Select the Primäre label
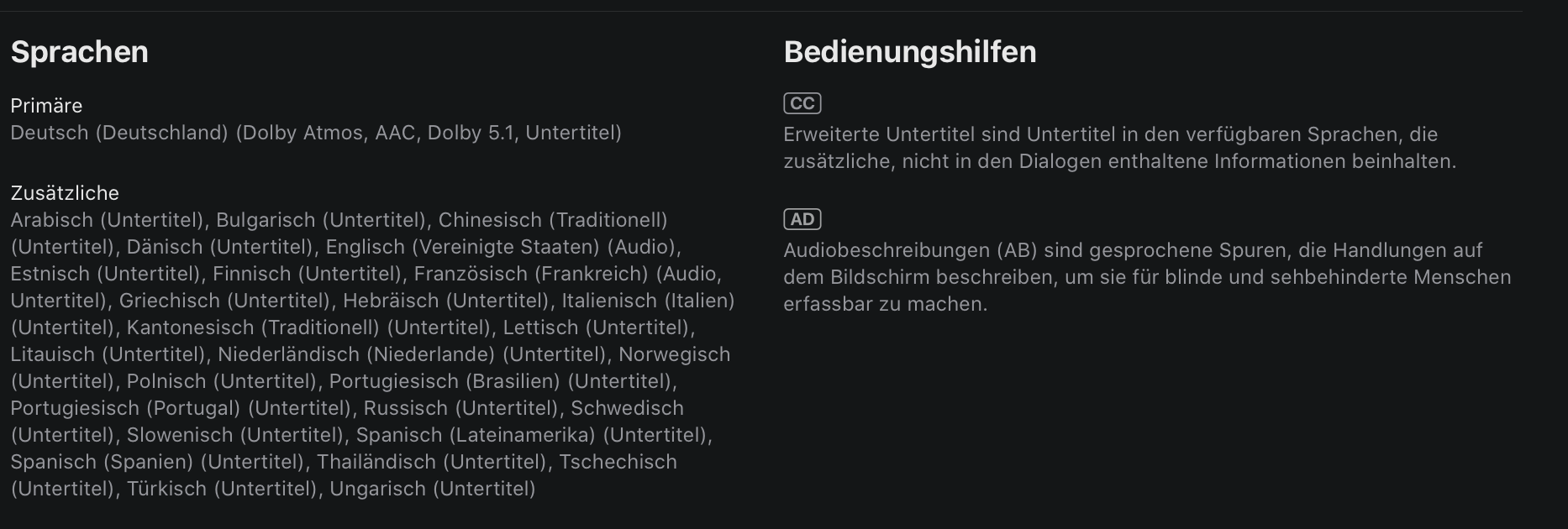 (x=46, y=106)
